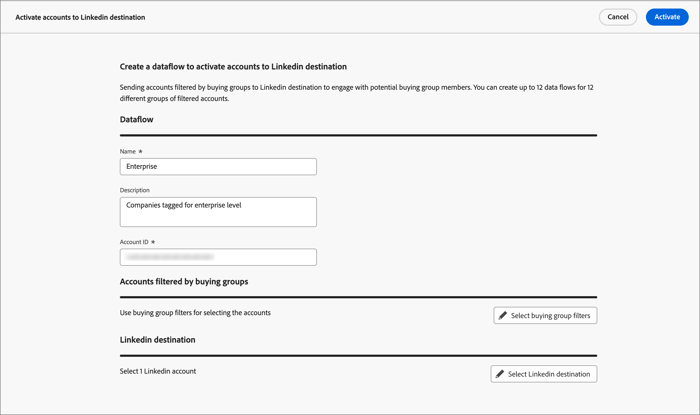This screenshot has height=415, width=700.
Task: Open Select Linkedin destination
Action: (544, 374)
